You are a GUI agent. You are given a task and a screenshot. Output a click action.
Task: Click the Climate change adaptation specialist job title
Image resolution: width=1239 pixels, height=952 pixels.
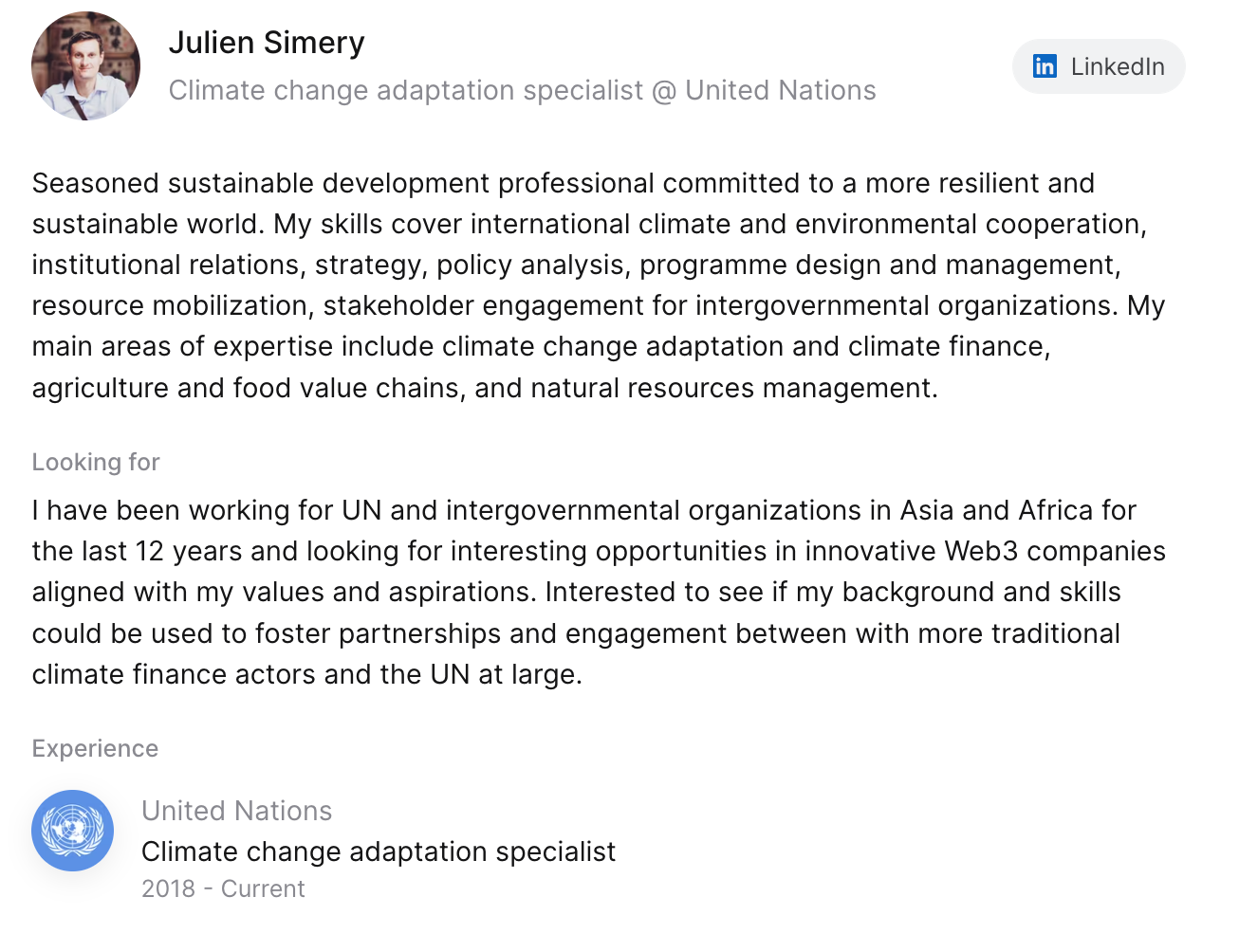point(379,852)
